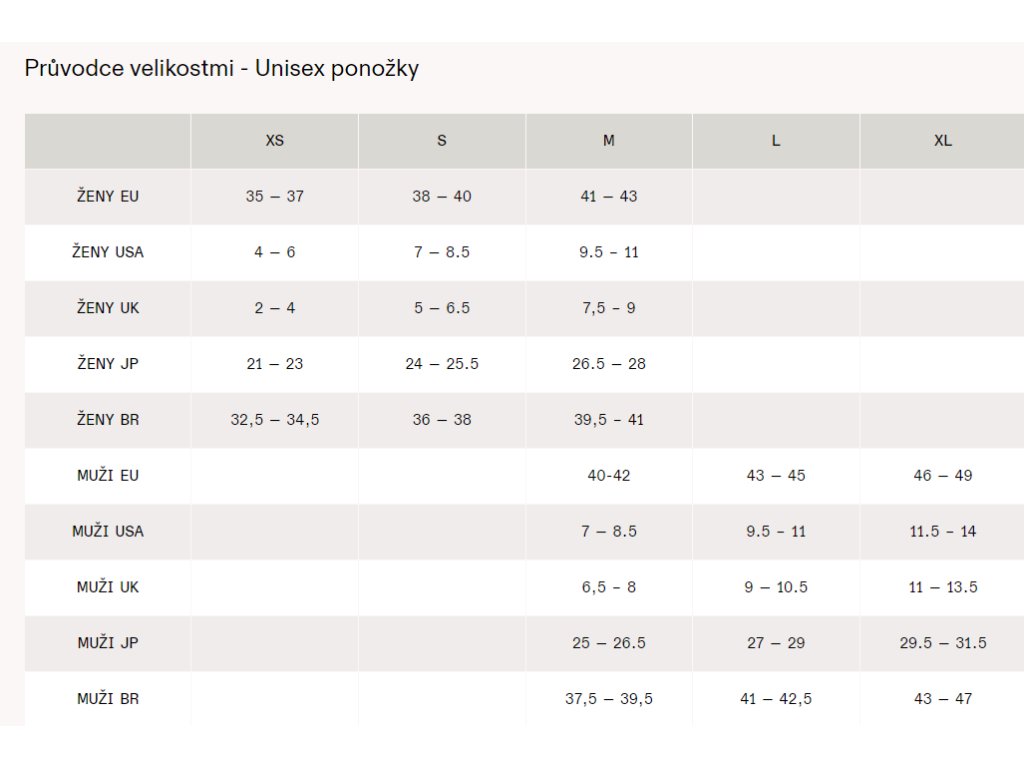Select the S size column header
1024x768 pixels.
point(441,140)
